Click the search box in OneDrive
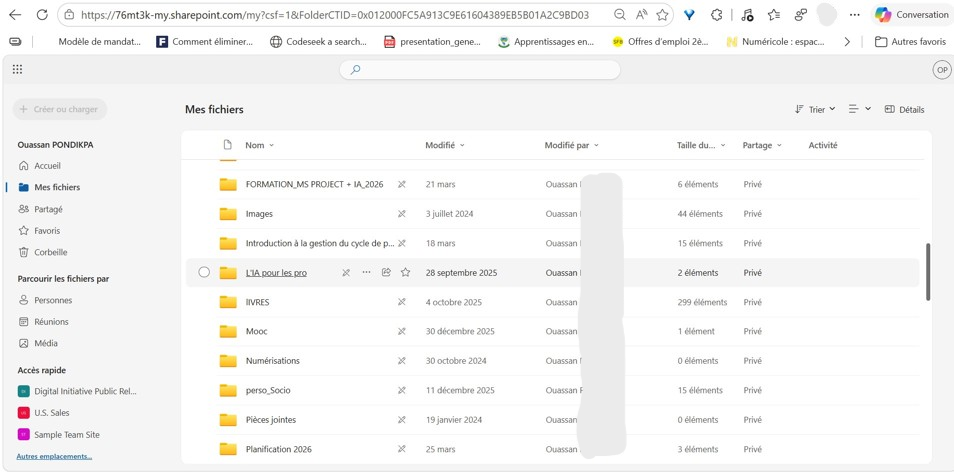Screen dimensions: 954x473 point(479,70)
